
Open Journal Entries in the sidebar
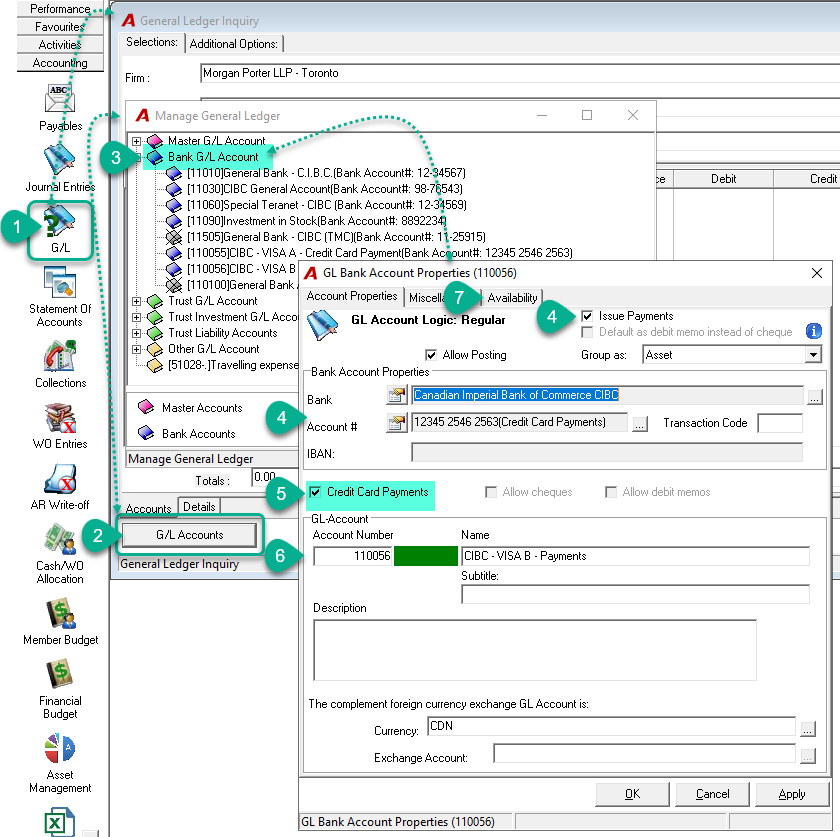[59, 160]
